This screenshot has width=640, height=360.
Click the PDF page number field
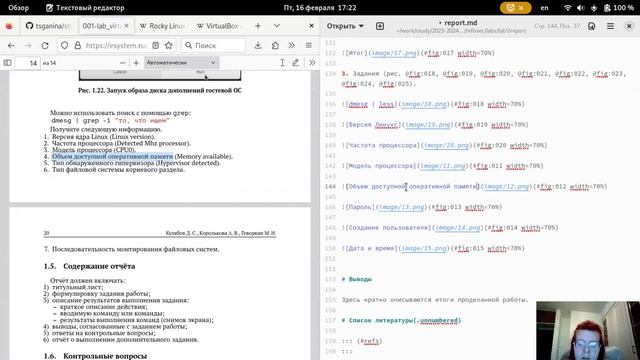coord(28,63)
